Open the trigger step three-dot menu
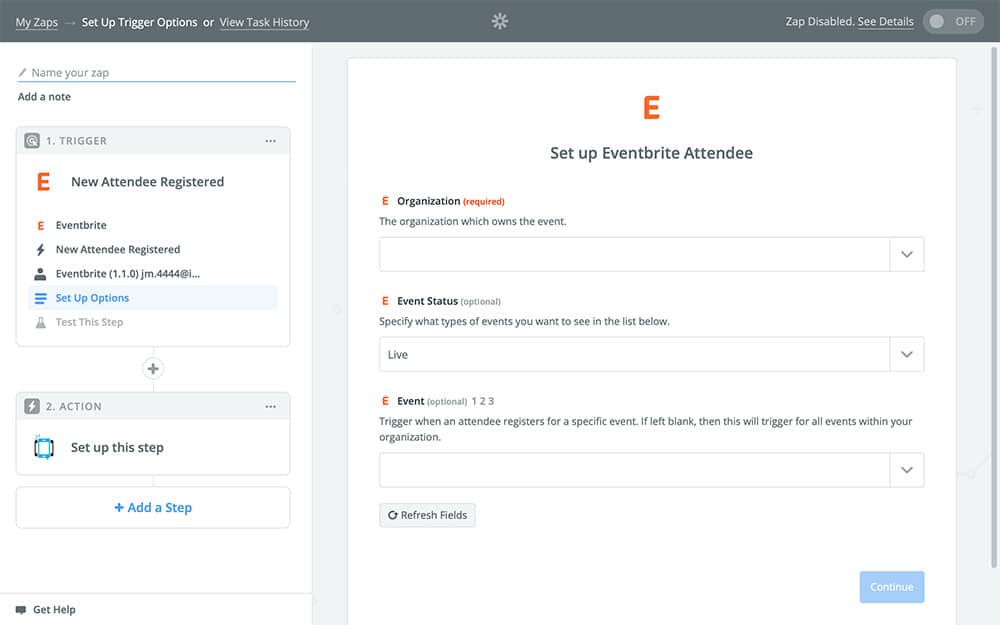This screenshot has height=625, width=1000. (270, 141)
